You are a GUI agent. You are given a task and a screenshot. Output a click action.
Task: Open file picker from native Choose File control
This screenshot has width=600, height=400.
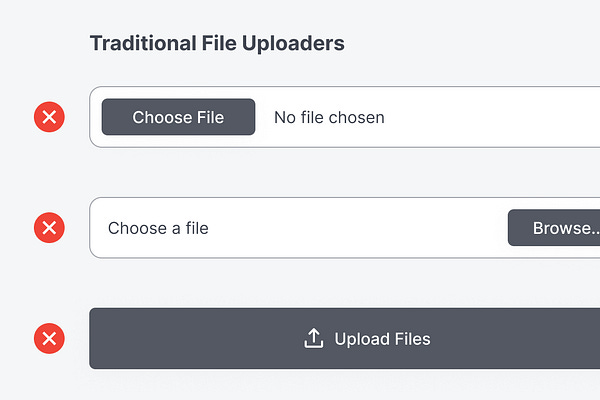click(x=178, y=117)
